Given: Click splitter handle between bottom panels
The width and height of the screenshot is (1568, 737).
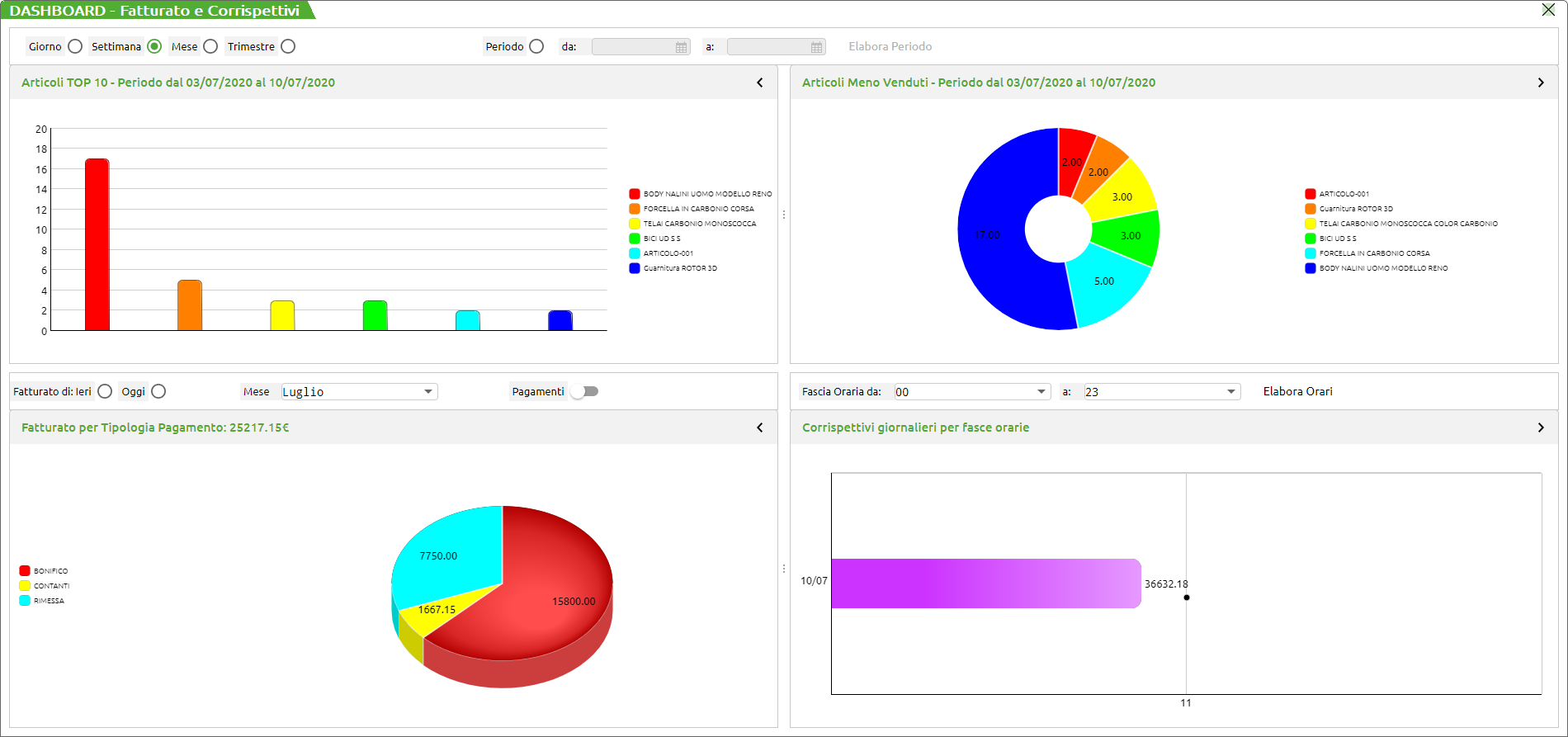Looking at the screenshot, I should pos(784,569).
